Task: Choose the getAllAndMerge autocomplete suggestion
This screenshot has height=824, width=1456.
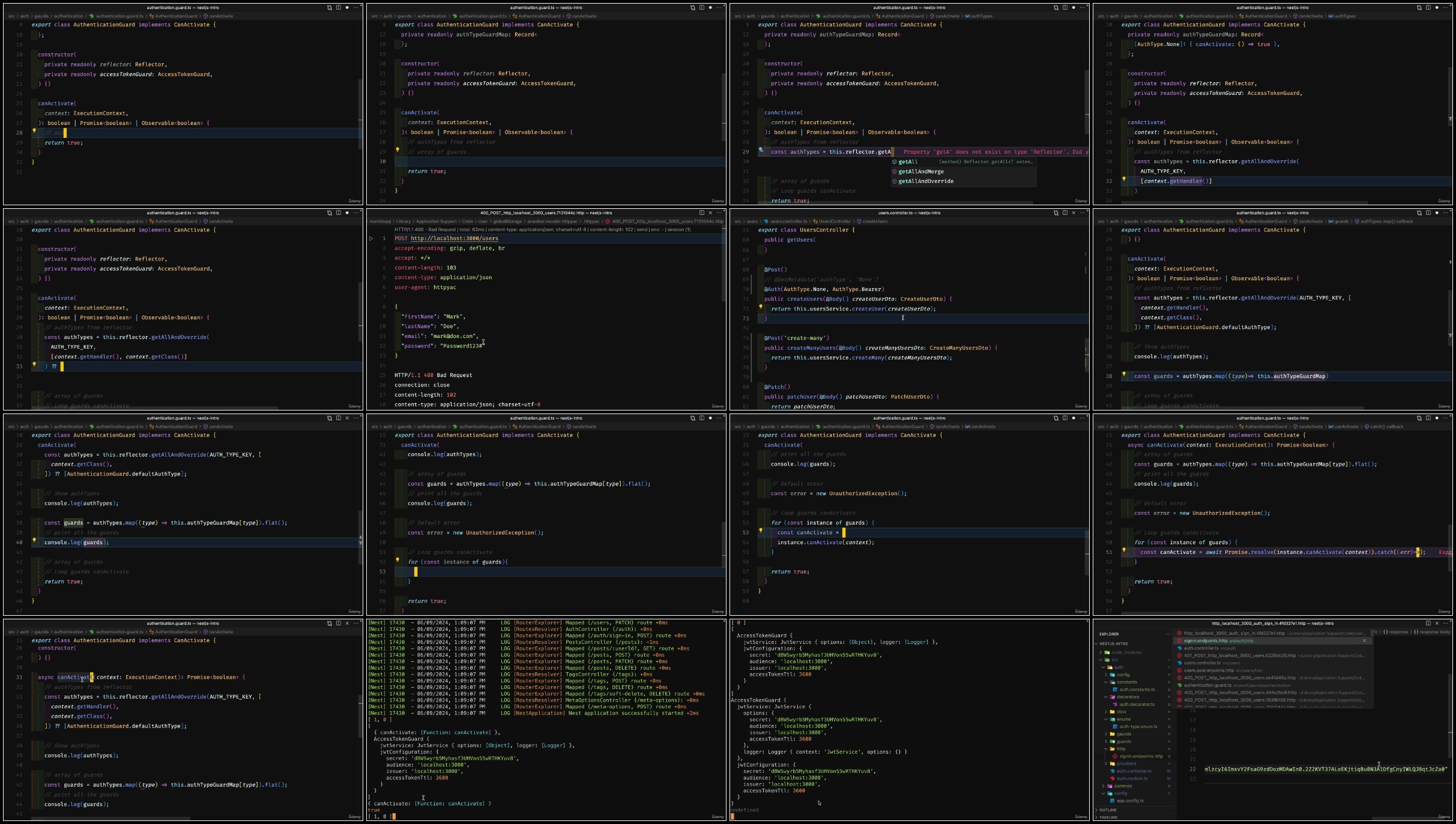Action: (920, 172)
